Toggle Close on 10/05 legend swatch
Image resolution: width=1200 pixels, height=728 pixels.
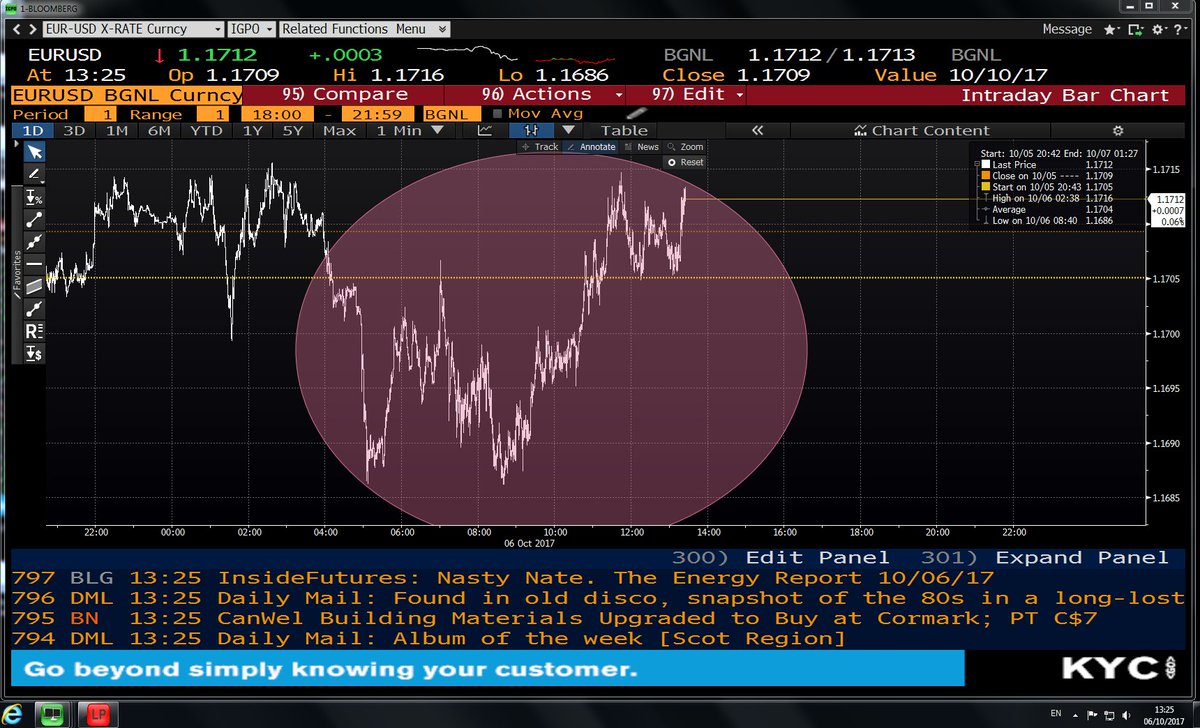(x=984, y=176)
